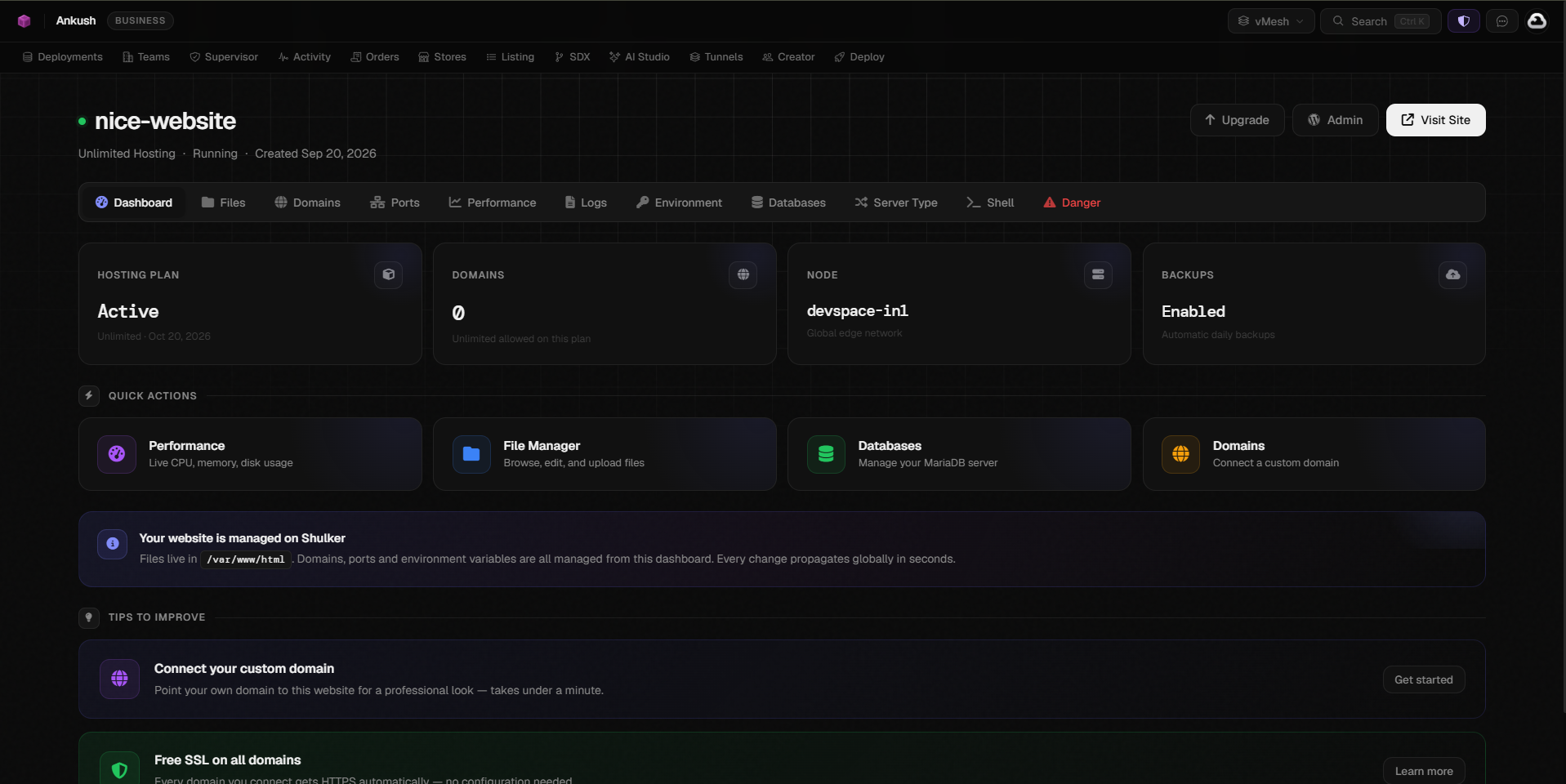Open AI Studio in top navigation

(639, 57)
